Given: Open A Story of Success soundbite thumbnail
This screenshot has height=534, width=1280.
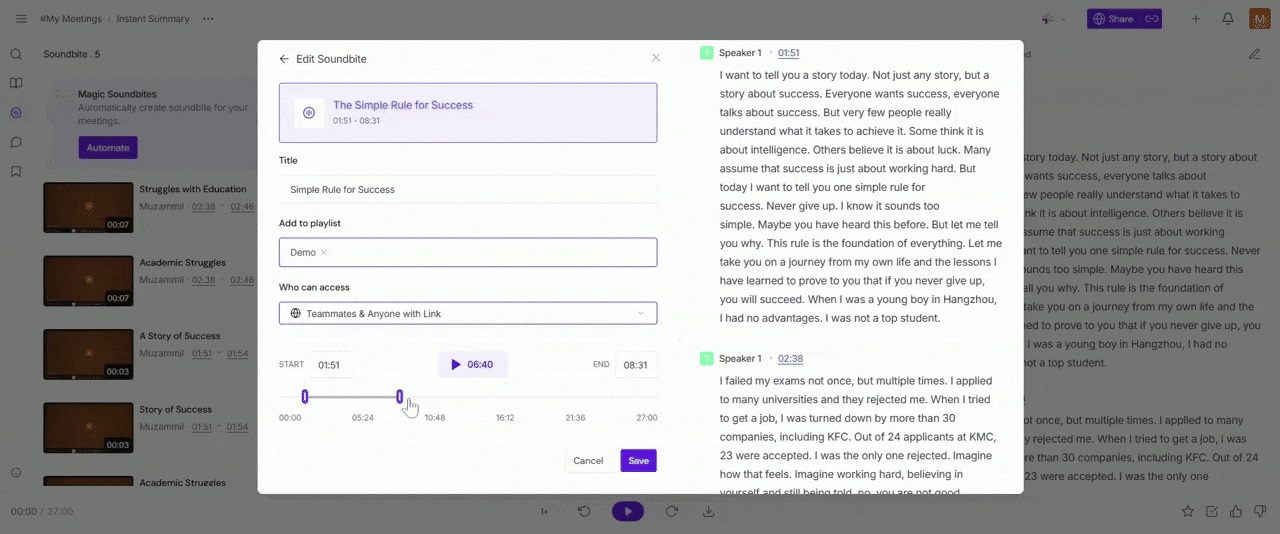Looking at the screenshot, I should (x=88, y=354).
